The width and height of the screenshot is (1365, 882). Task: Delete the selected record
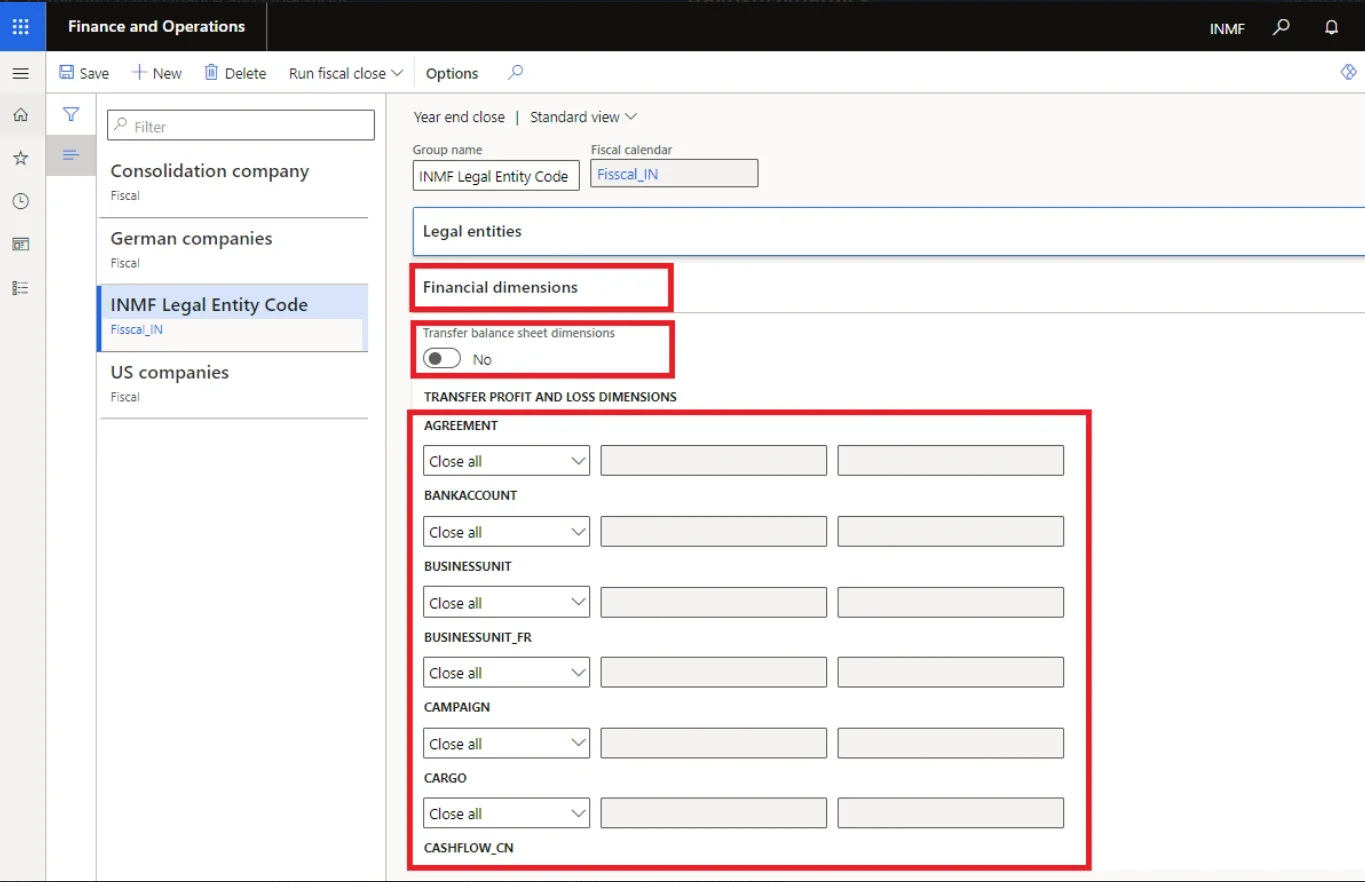[235, 73]
